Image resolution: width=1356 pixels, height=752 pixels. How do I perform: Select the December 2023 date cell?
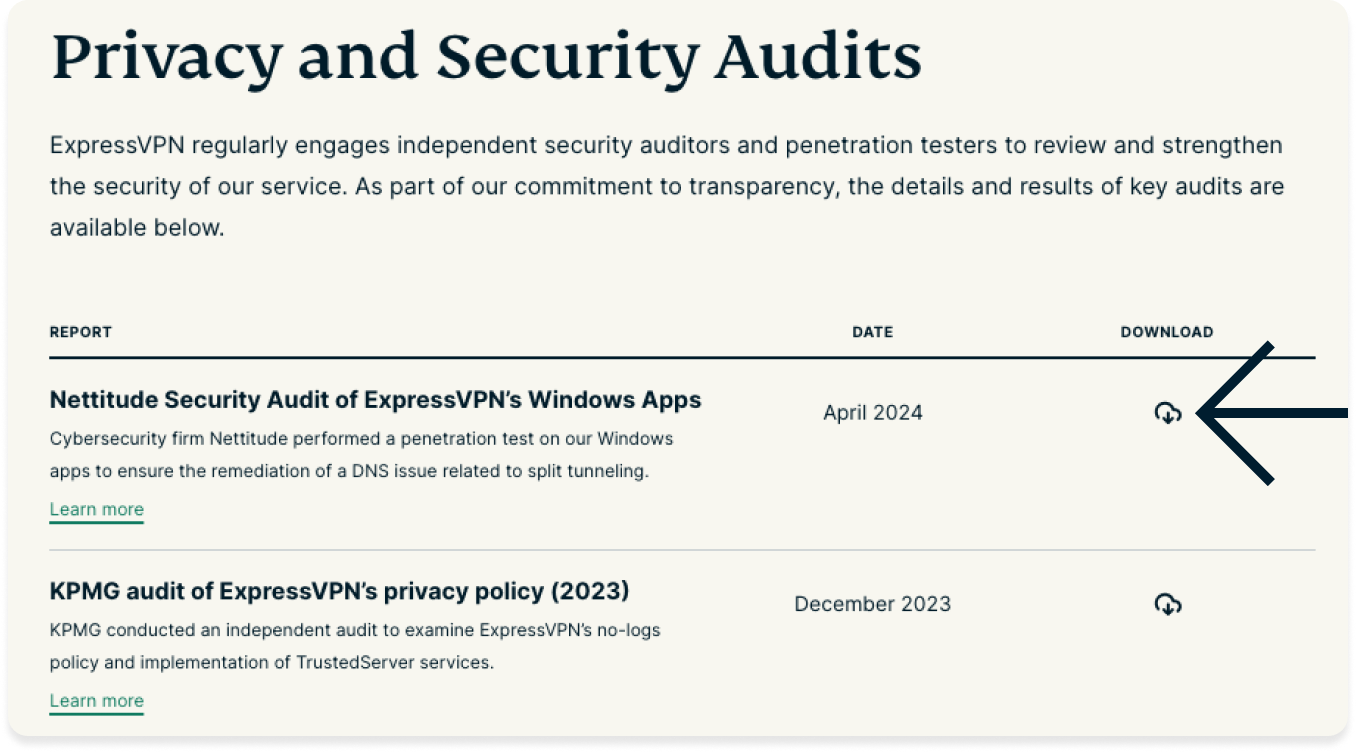[x=873, y=604]
